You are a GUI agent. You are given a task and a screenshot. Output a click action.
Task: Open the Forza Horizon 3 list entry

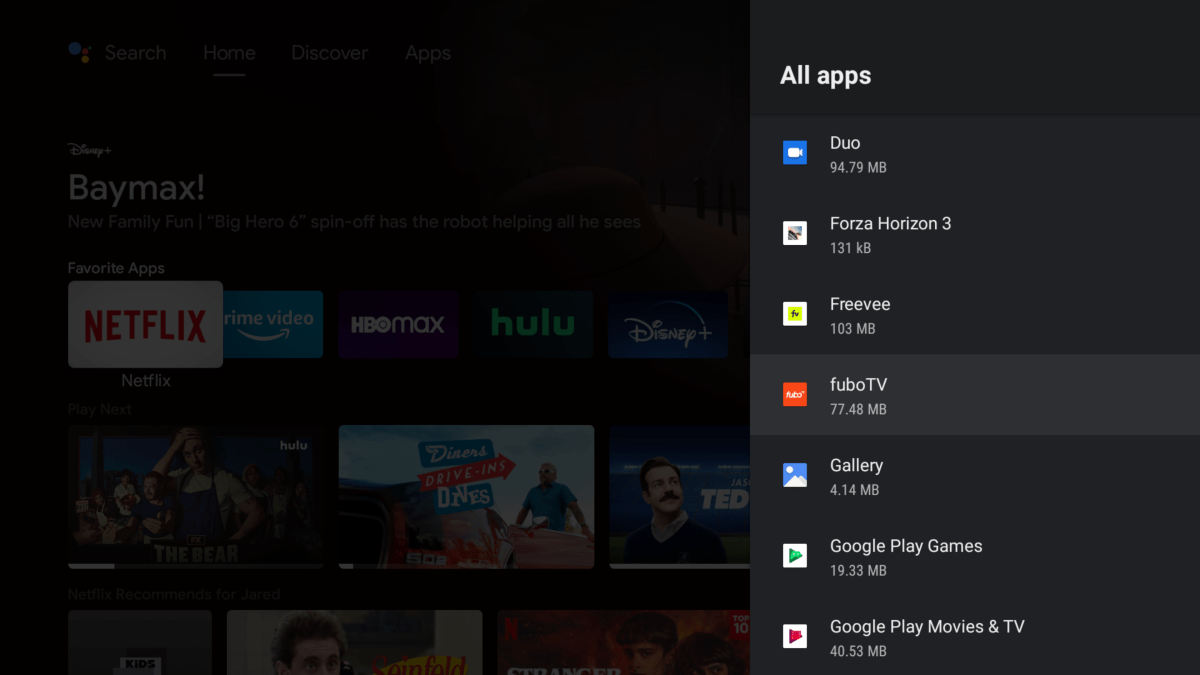click(975, 234)
